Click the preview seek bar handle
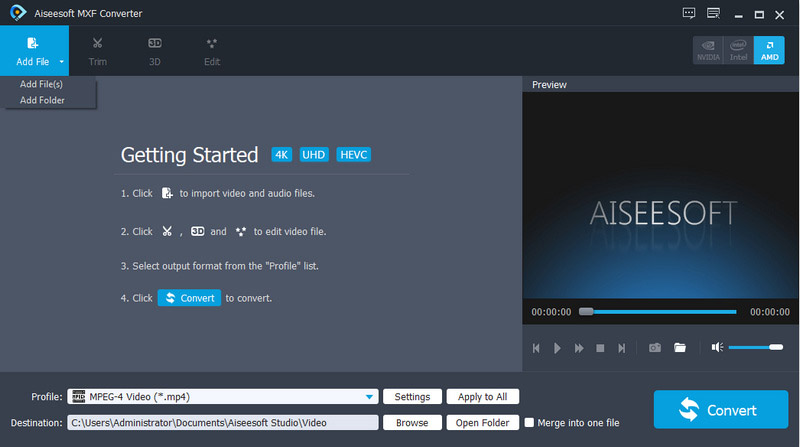800x447 pixels. [586, 312]
